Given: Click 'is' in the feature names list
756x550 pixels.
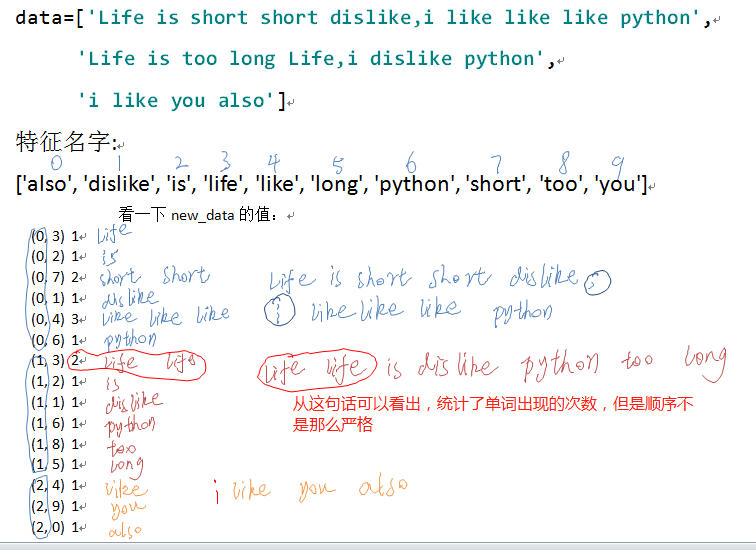Looking at the screenshot, I should point(179,184).
